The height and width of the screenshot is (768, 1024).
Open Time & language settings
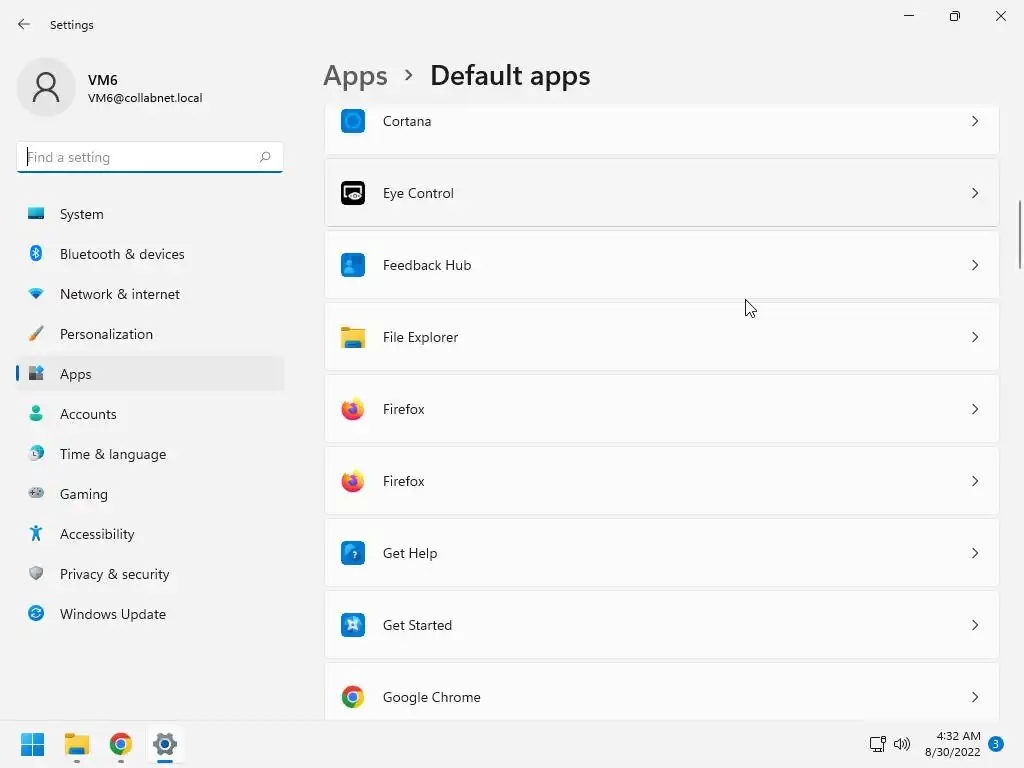point(150,454)
